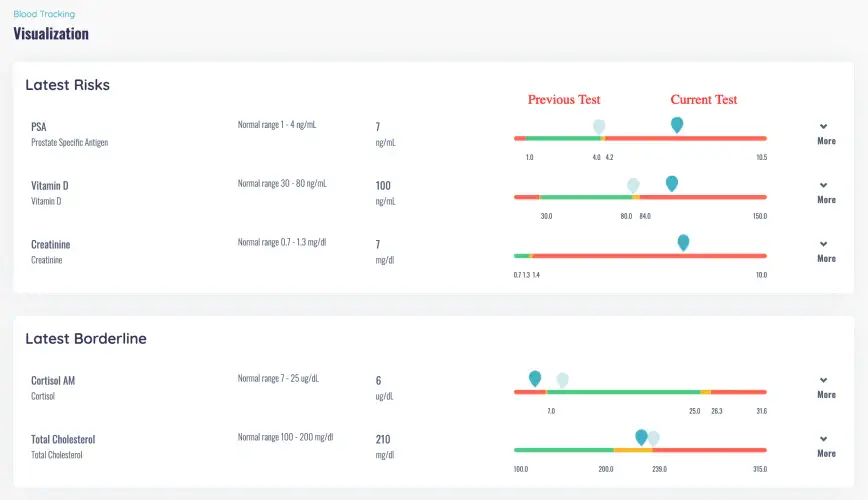Select the Total Cholesterol row title
This screenshot has width=868, height=500.
[63, 439]
